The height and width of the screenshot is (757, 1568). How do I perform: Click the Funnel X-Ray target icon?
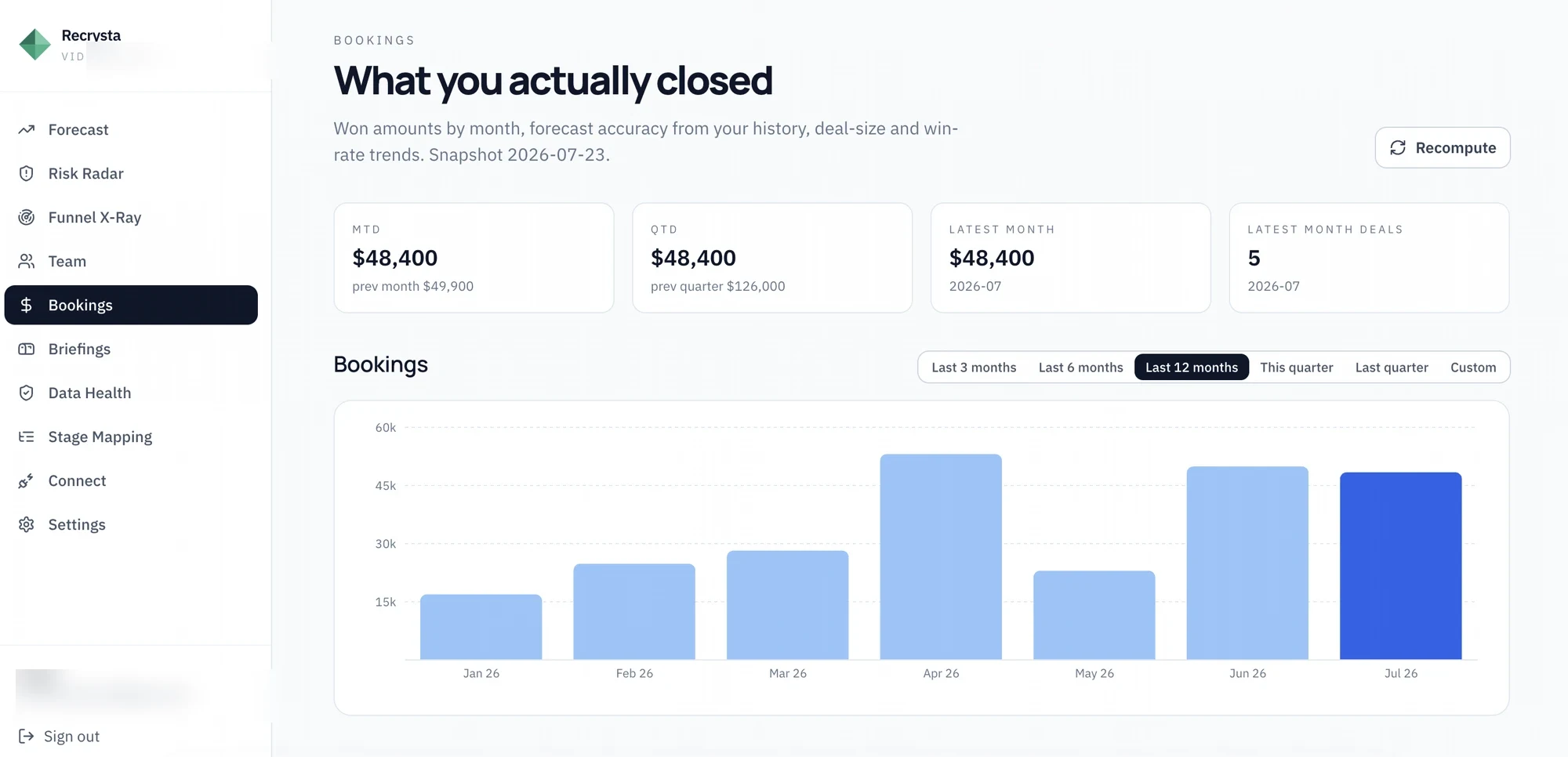click(27, 217)
